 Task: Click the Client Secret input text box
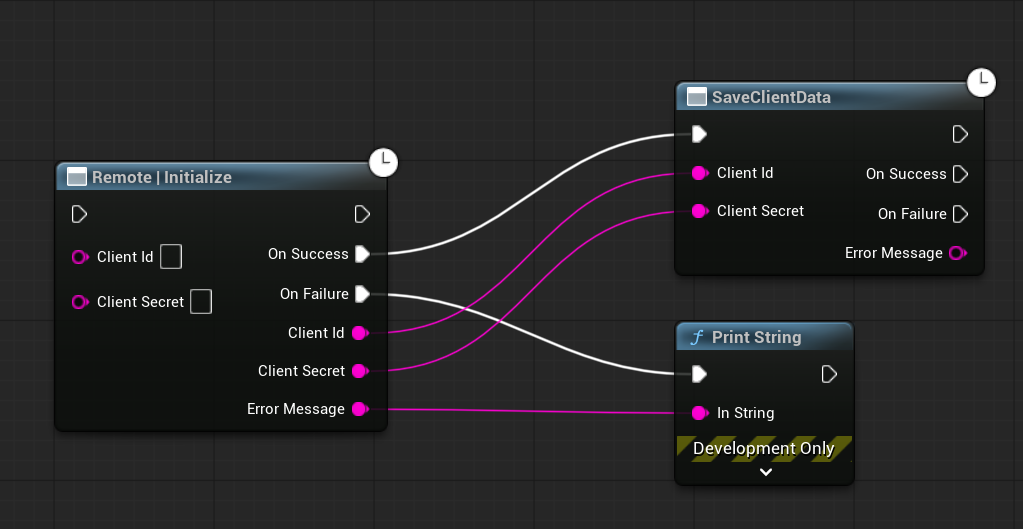coord(201,302)
